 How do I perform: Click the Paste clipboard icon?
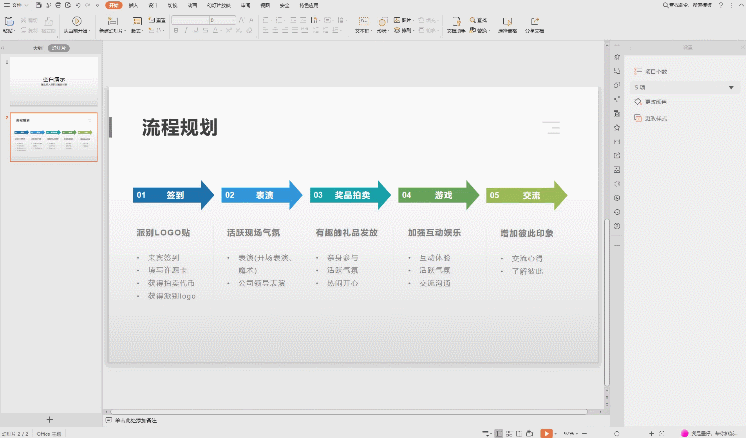click(9, 21)
